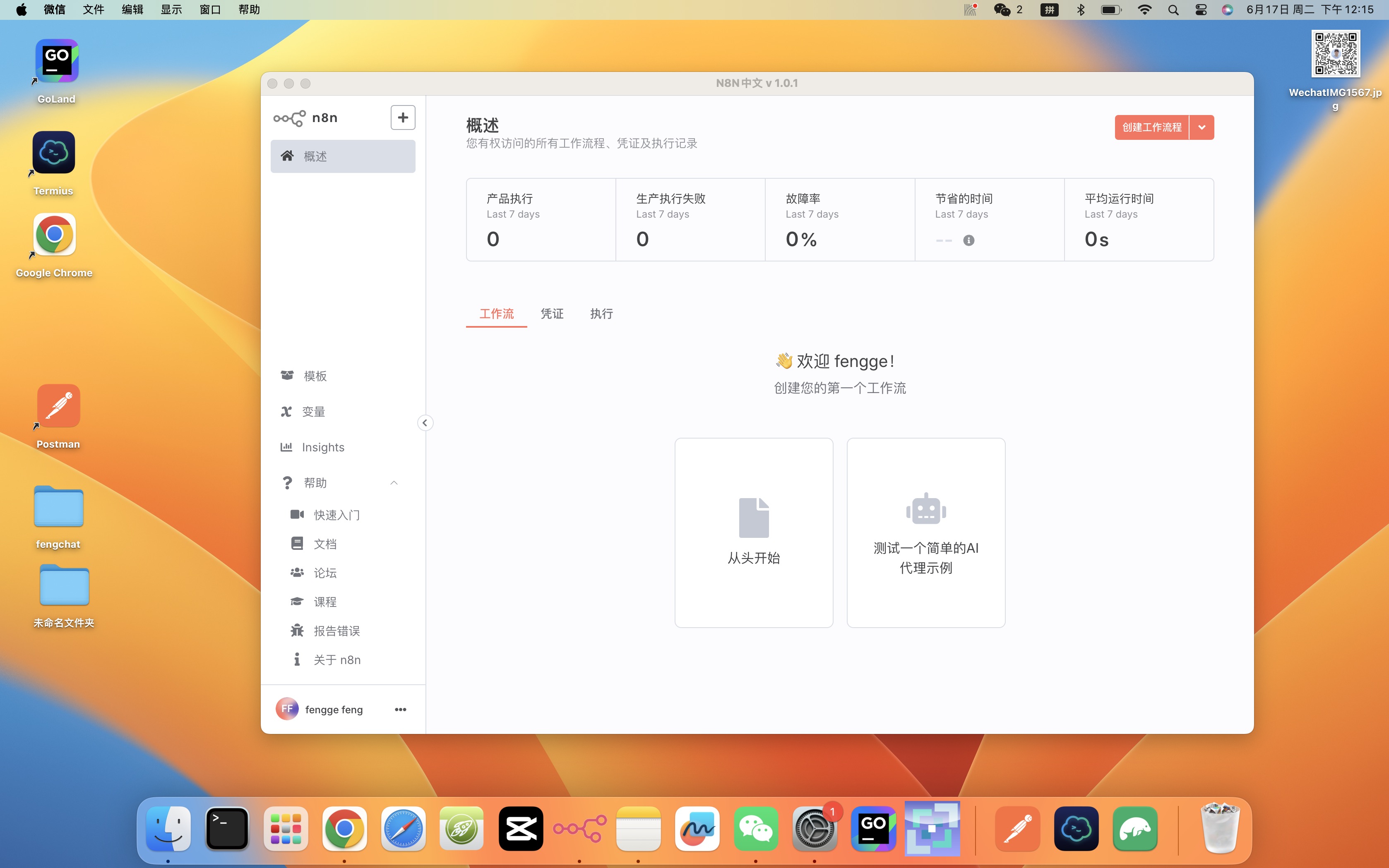
Task: Switch to the 执行 tab
Action: 601,314
